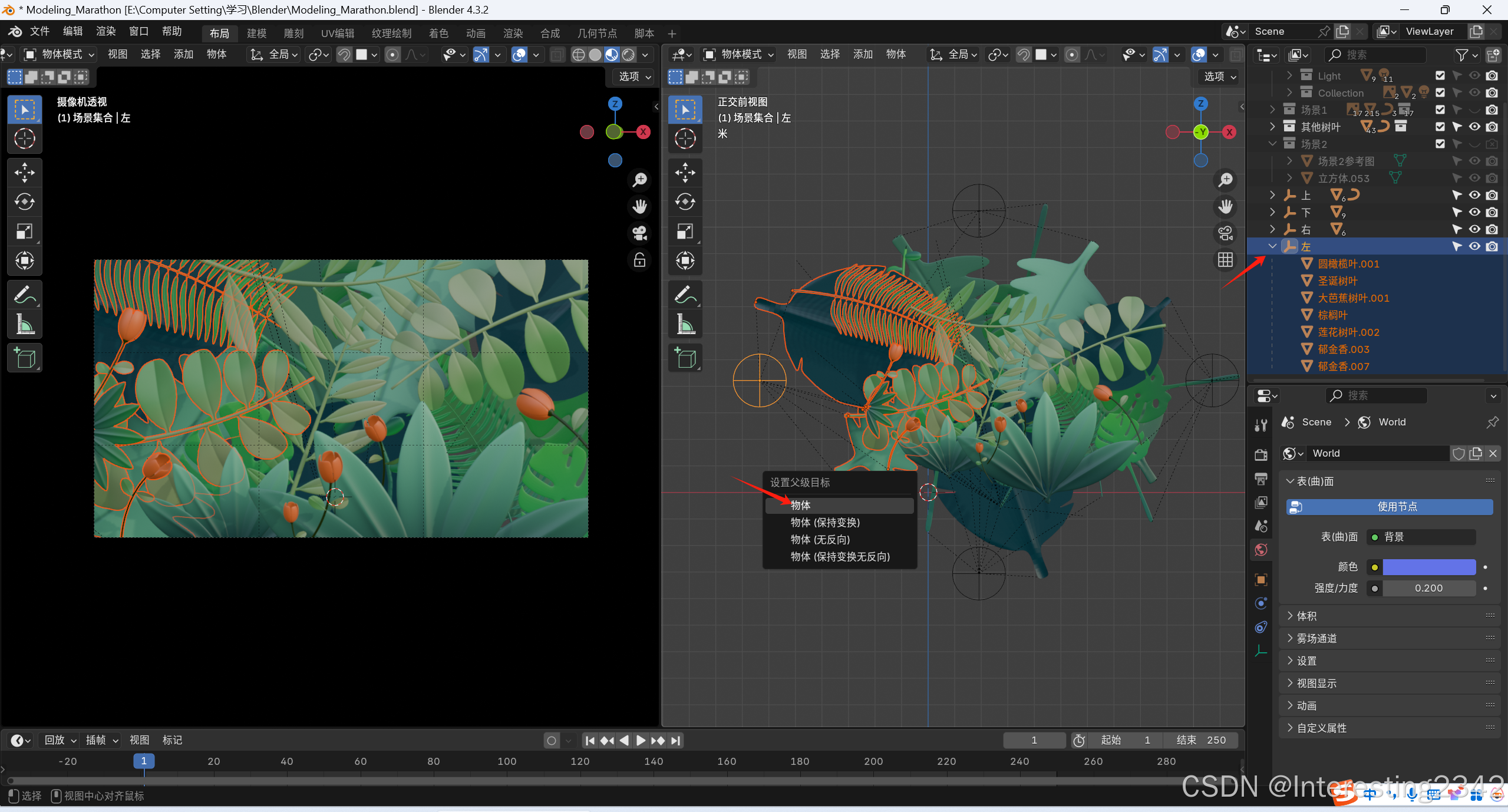
Task: Click the 使用节点 button
Action: click(x=1390, y=507)
